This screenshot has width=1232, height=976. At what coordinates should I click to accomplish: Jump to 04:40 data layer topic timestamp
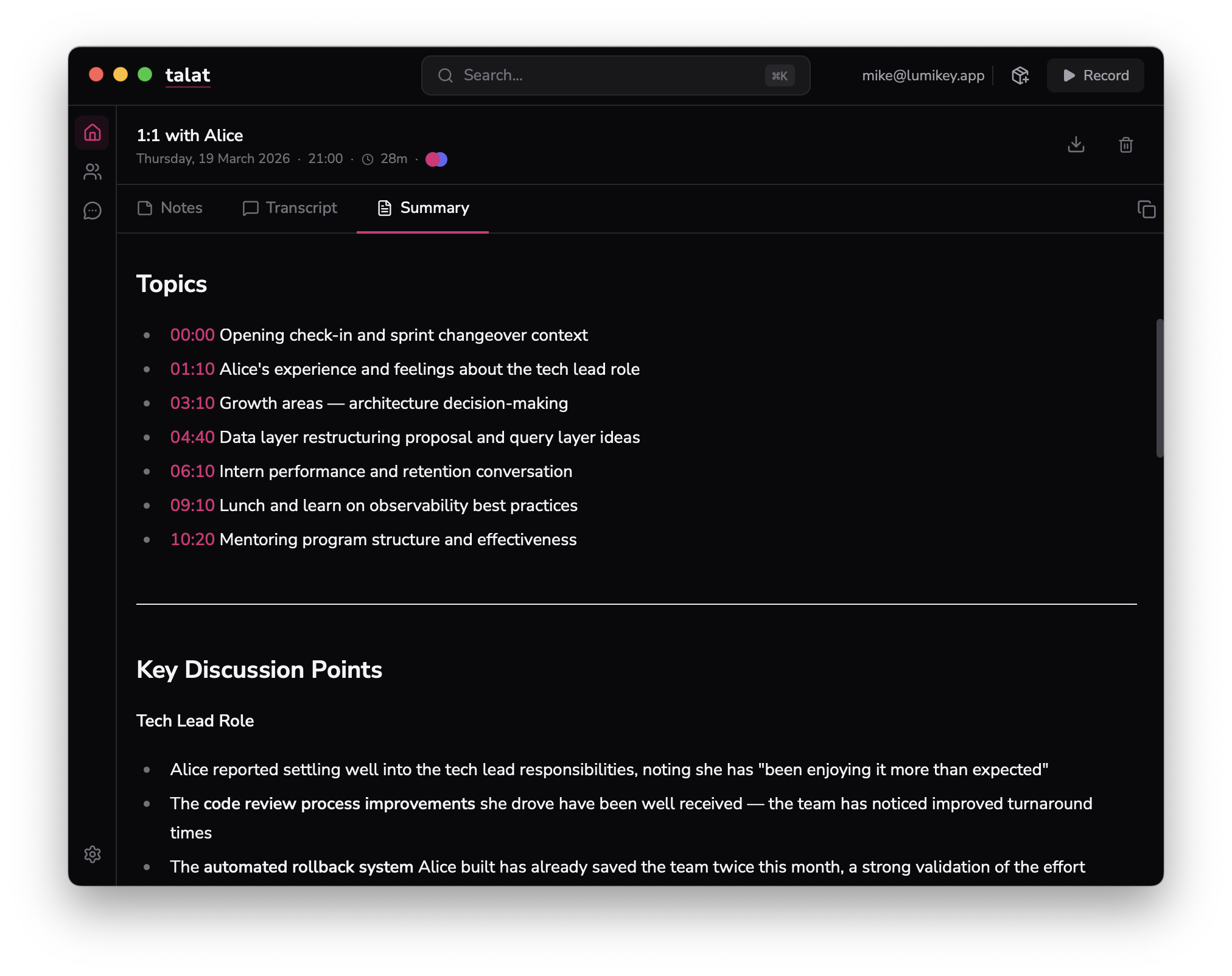click(x=192, y=437)
